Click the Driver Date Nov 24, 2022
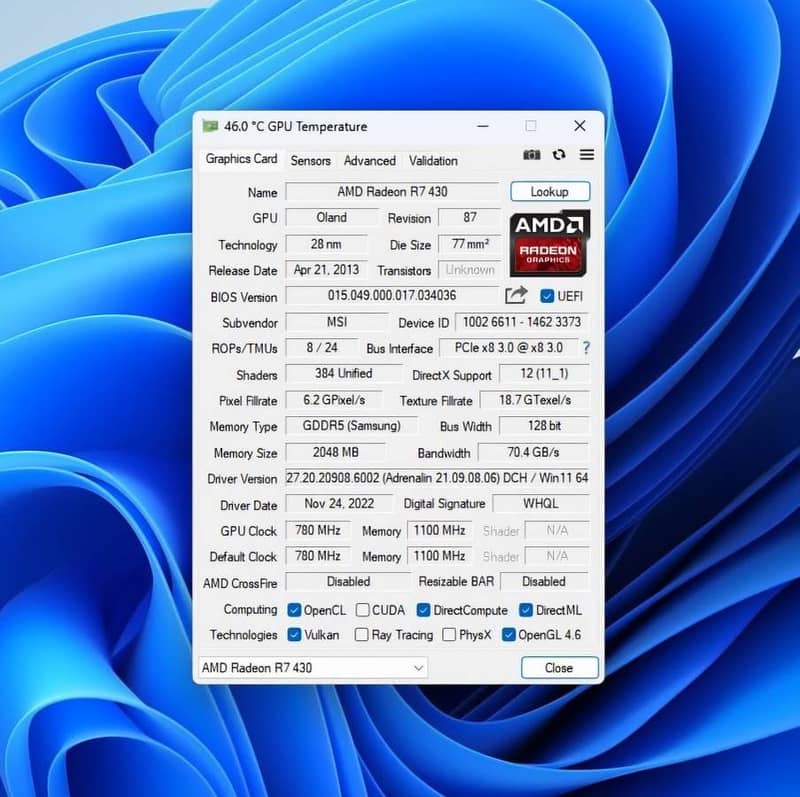800x797 pixels. [339, 504]
